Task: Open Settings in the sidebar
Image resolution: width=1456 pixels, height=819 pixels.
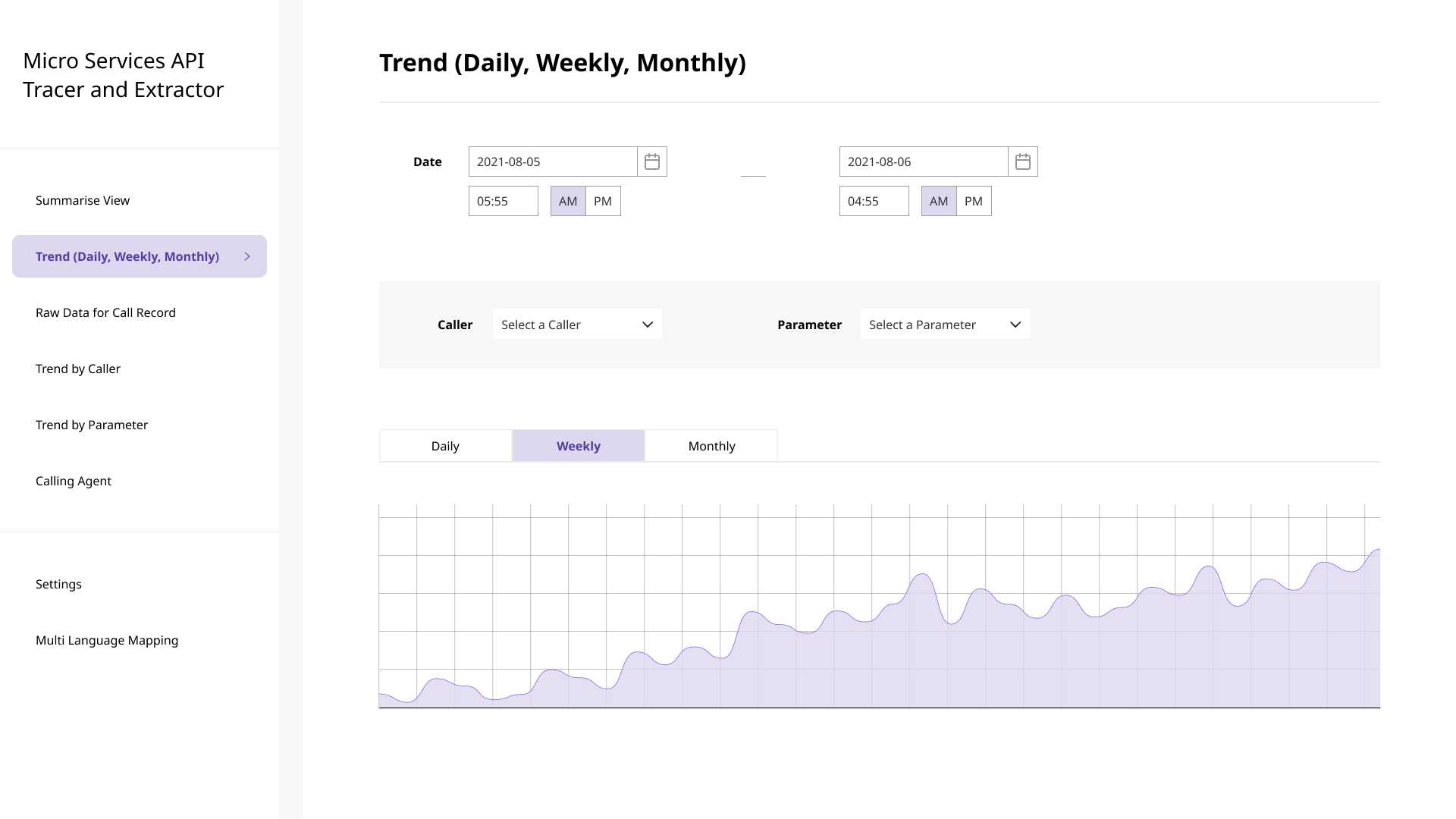Action: 58,584
